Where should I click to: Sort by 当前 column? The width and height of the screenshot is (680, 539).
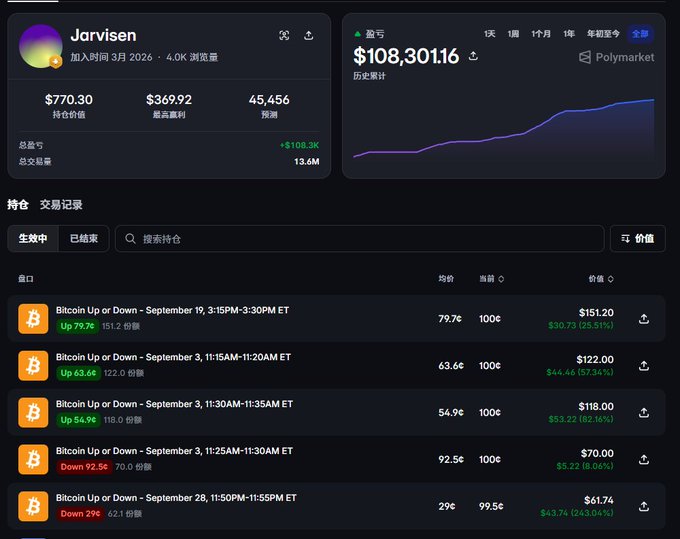point(491,279)
